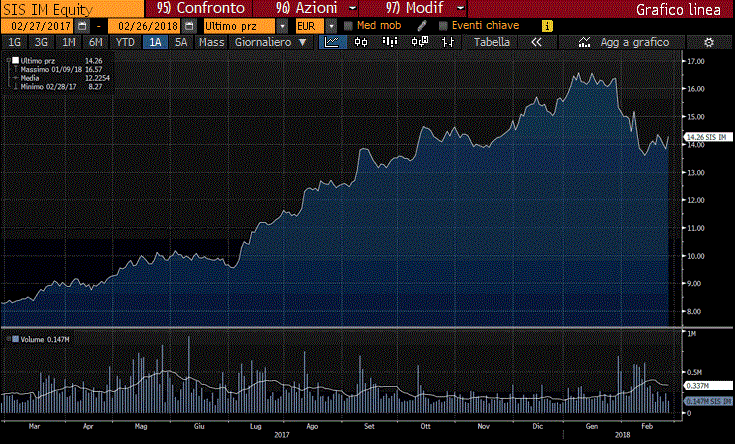Click the EUR currency field

coord(310,26)
